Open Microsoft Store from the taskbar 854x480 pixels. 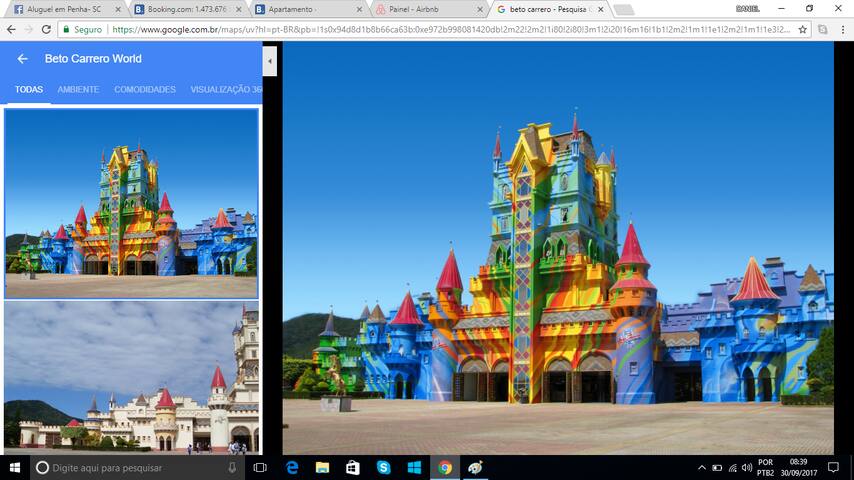(x=353, y=467)
